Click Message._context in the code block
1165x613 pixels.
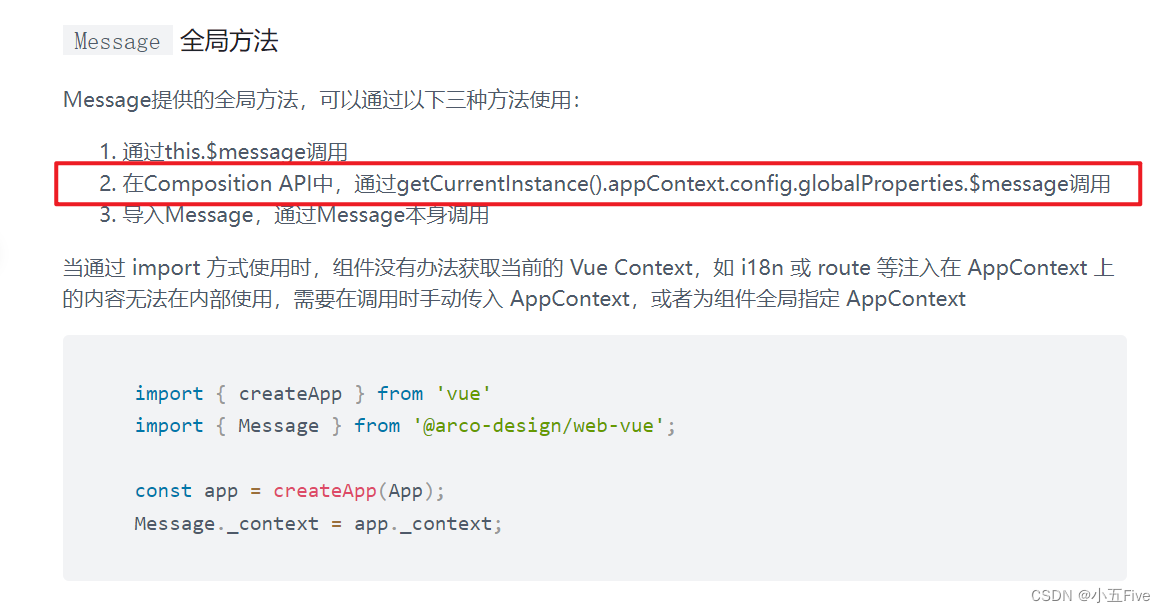[227, 524]
